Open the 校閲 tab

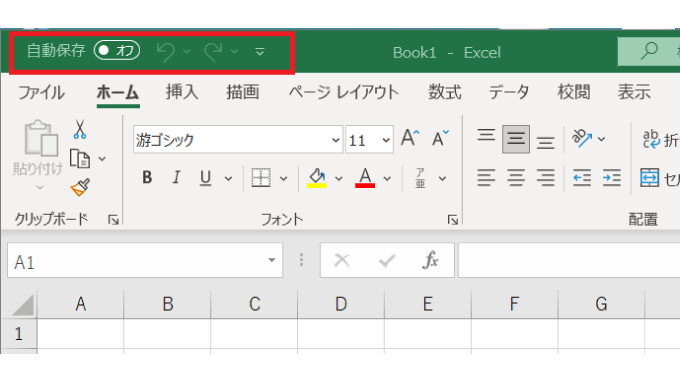coord(573,92)
